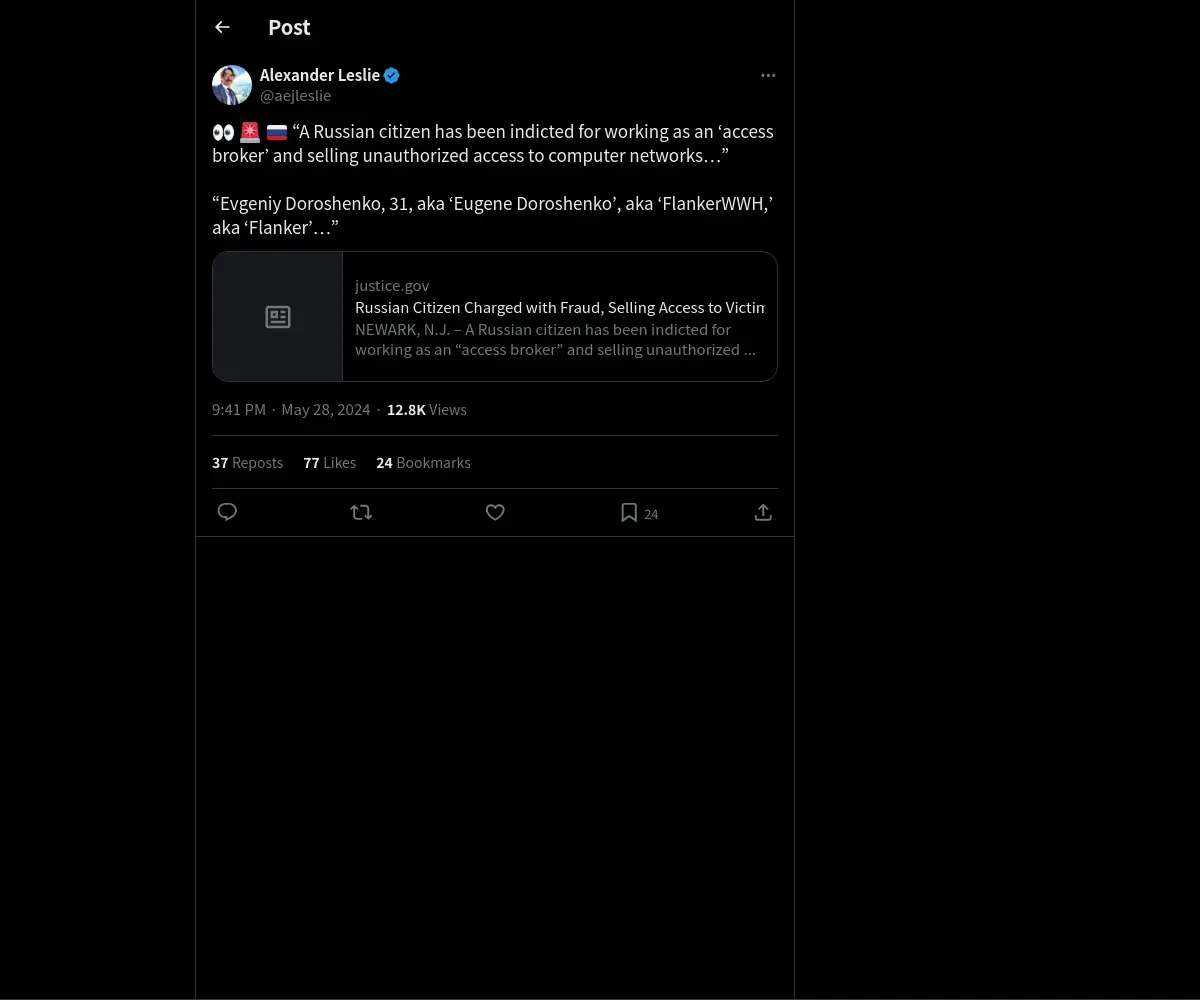Click the justice.gov domain label in the card
The image size is (1200, 1000).
pos(392,286)
